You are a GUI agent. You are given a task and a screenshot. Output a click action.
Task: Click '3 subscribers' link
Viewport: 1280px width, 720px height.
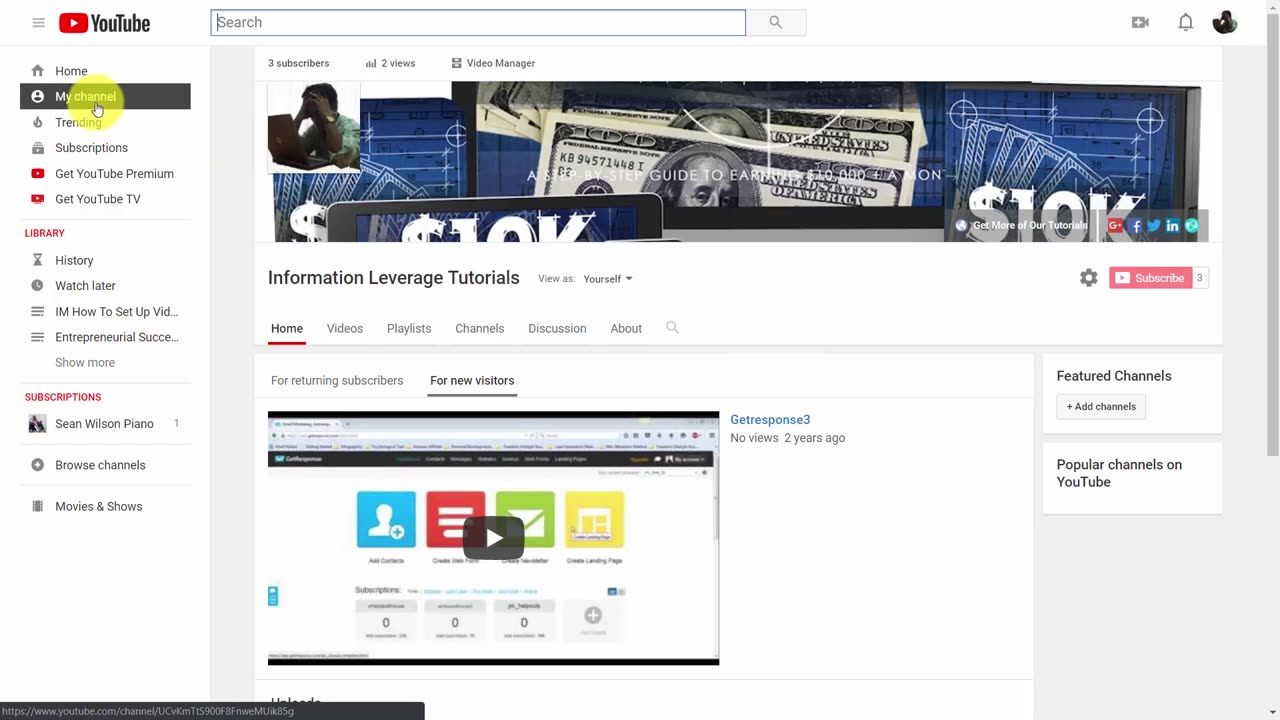298,63
